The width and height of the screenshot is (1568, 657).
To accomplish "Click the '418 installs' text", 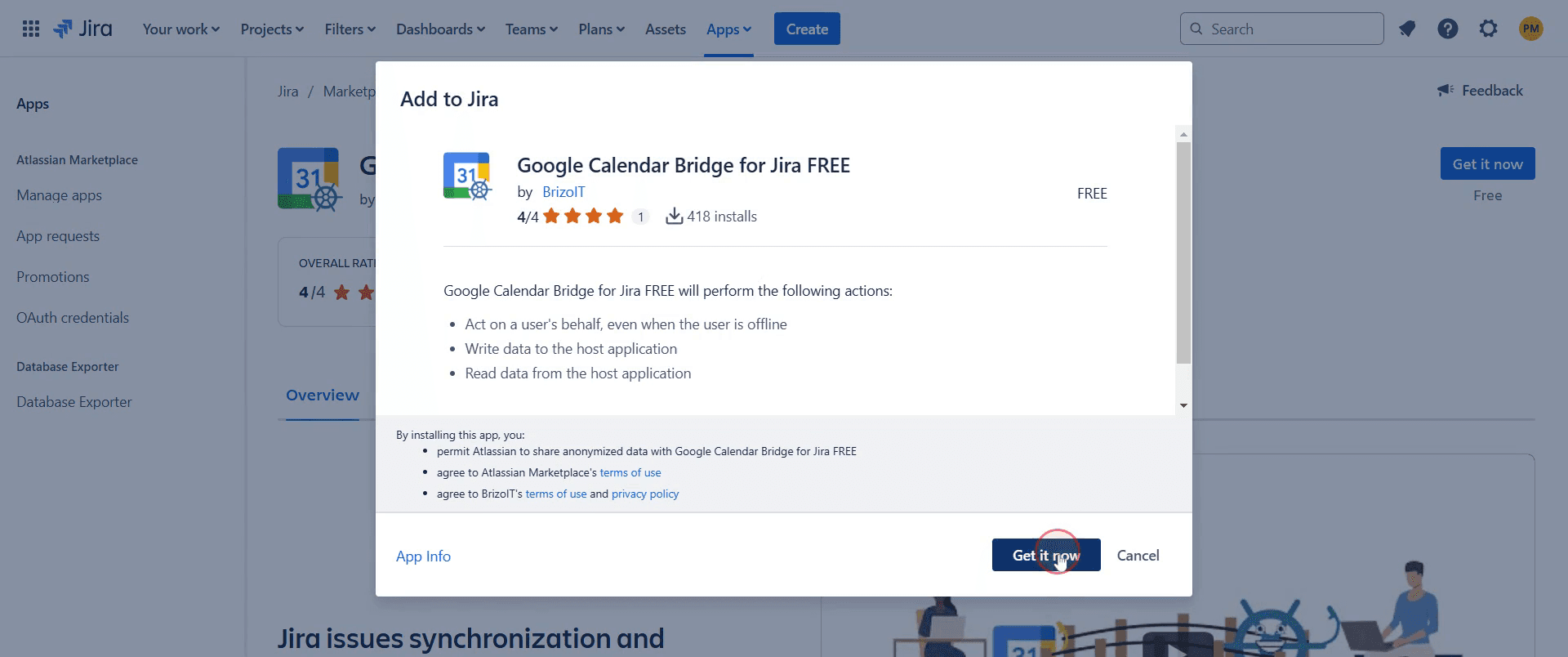I will click(722, 217).
